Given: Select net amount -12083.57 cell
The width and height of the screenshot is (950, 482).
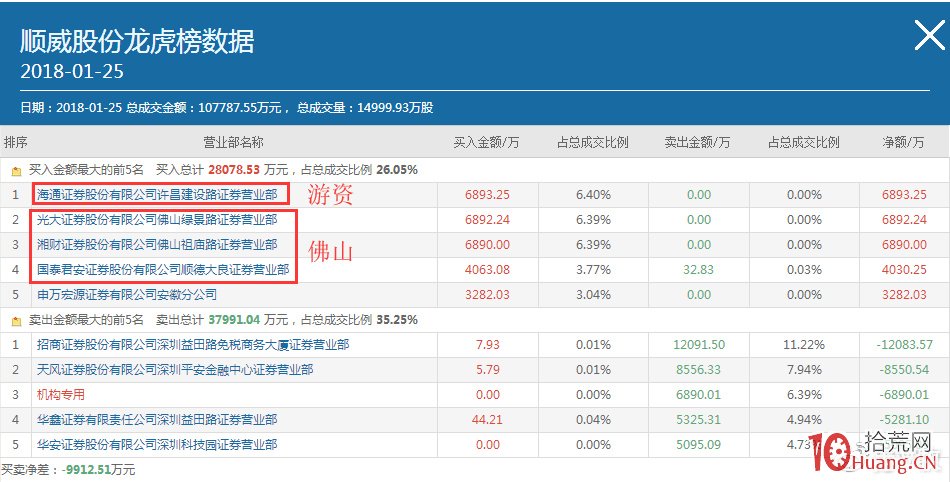Looking at the screenshot, I should pyautogui.click(x=905, y=345).
